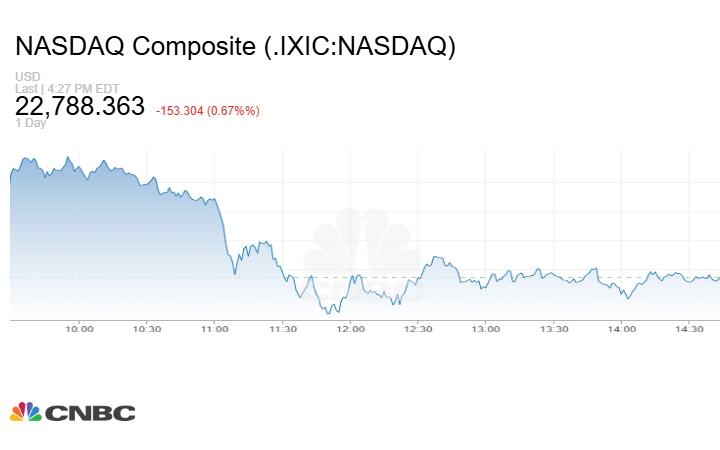Click the 10:30 time axis label
The width and height of the screenshot is (720, 450).
(147, 328)
